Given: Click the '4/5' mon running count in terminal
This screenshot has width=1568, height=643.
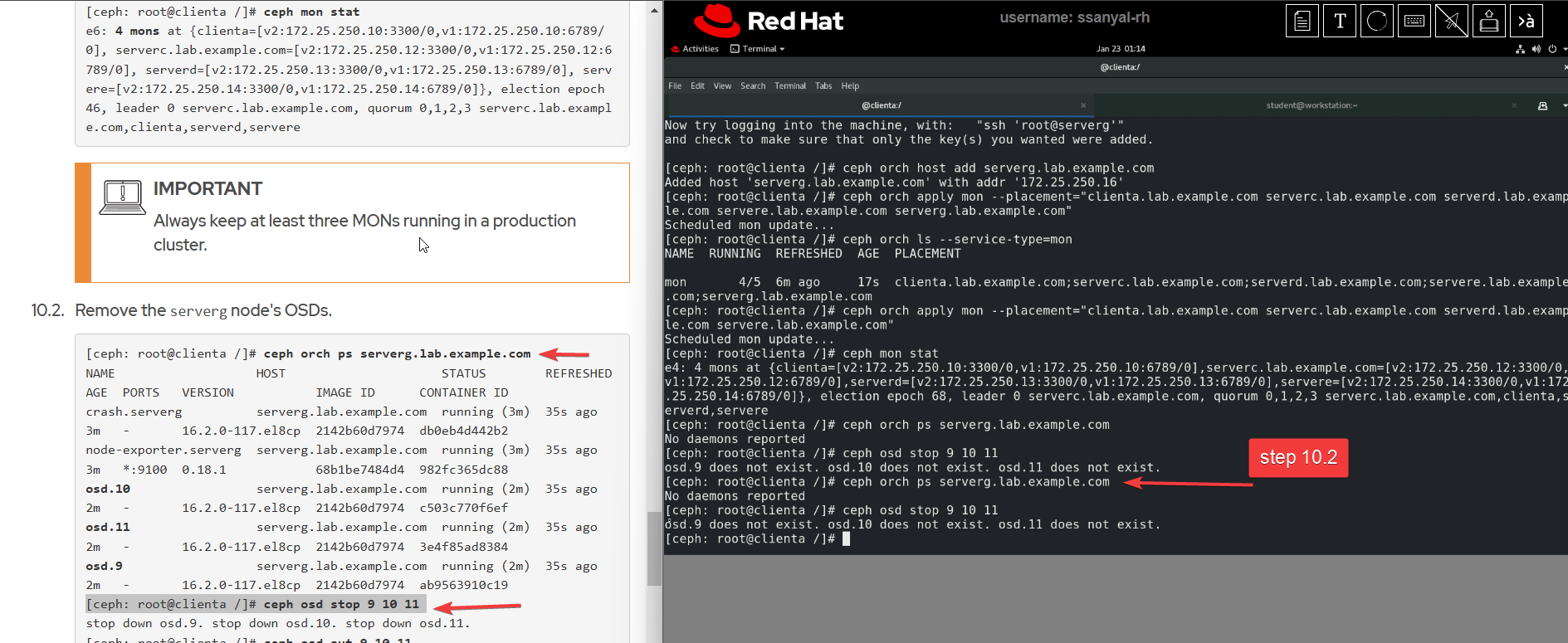Looking at the screenshot, I should [750, 283].
